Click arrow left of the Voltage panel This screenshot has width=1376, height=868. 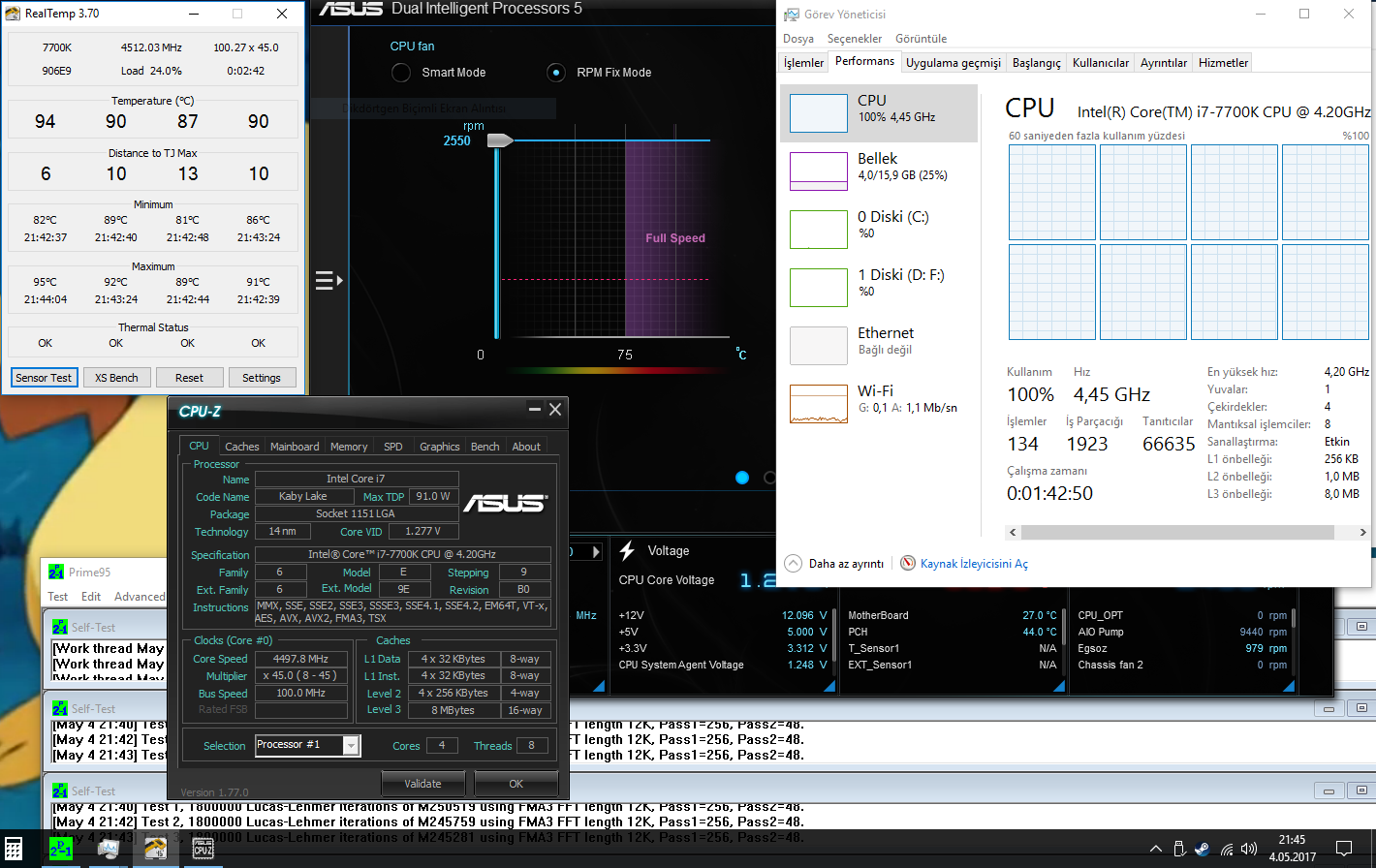(x=596, y=551)
